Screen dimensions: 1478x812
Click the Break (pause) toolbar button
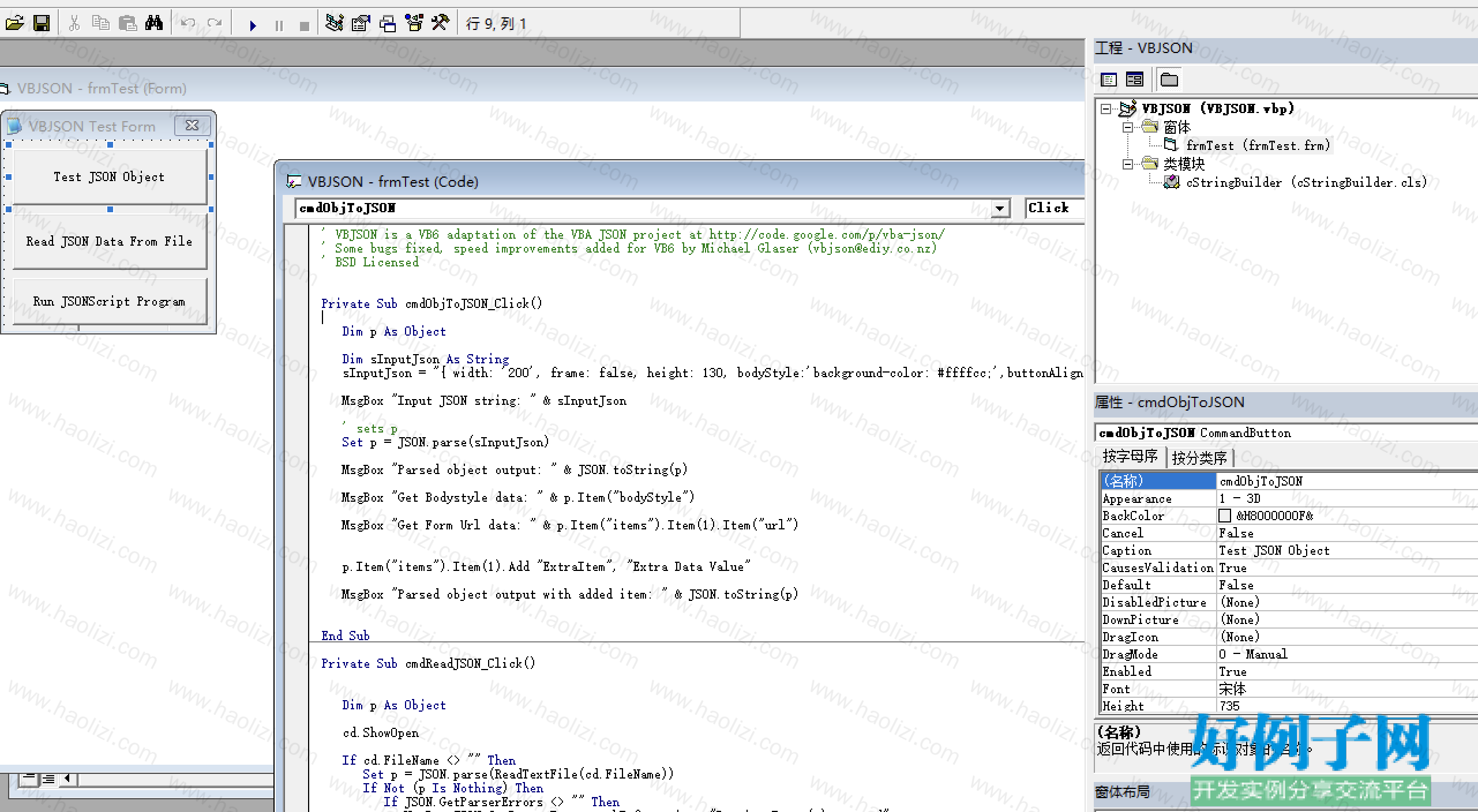click(279, 25)
